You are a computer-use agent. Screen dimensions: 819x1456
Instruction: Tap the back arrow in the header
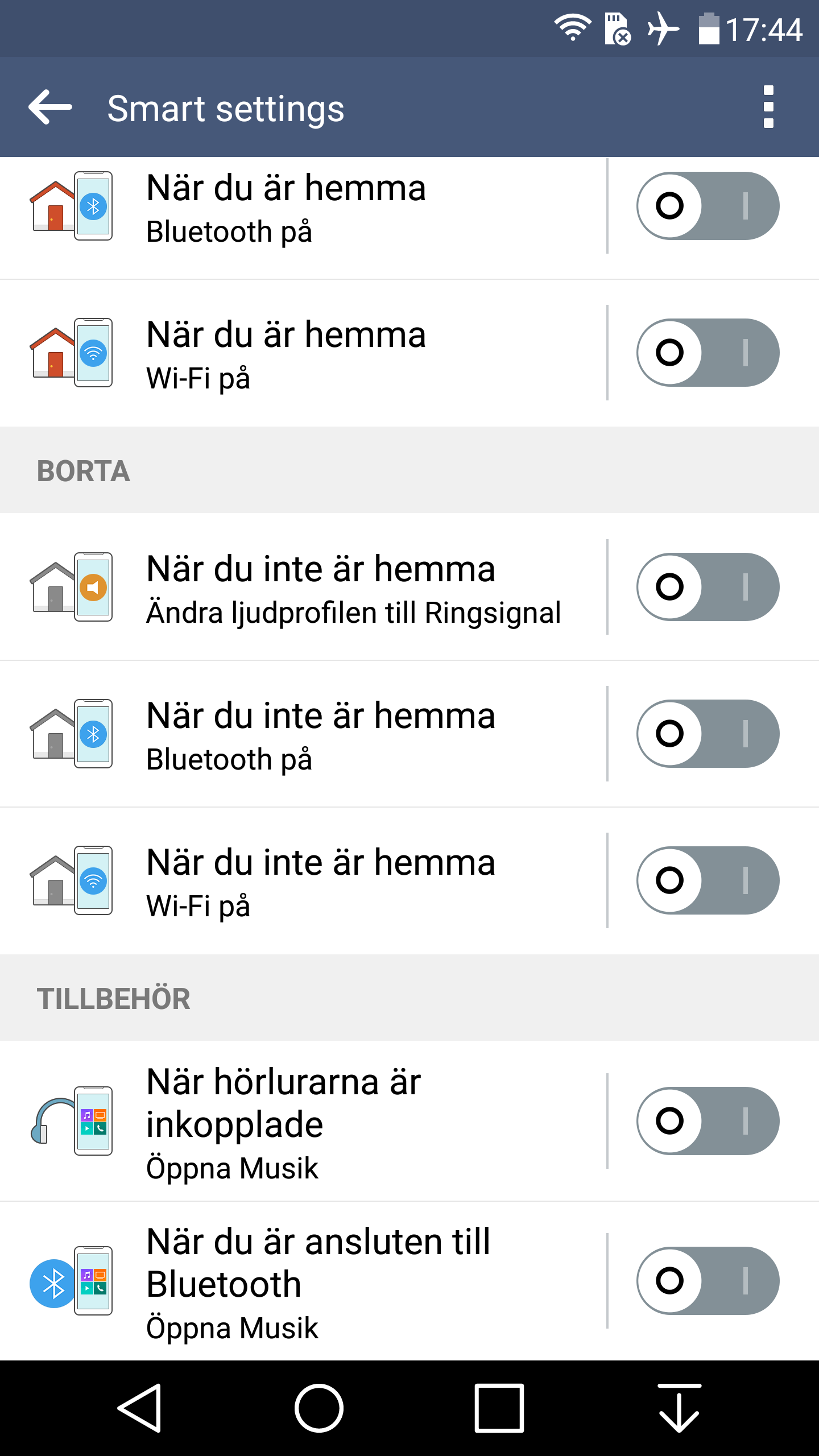coord(50,107)
